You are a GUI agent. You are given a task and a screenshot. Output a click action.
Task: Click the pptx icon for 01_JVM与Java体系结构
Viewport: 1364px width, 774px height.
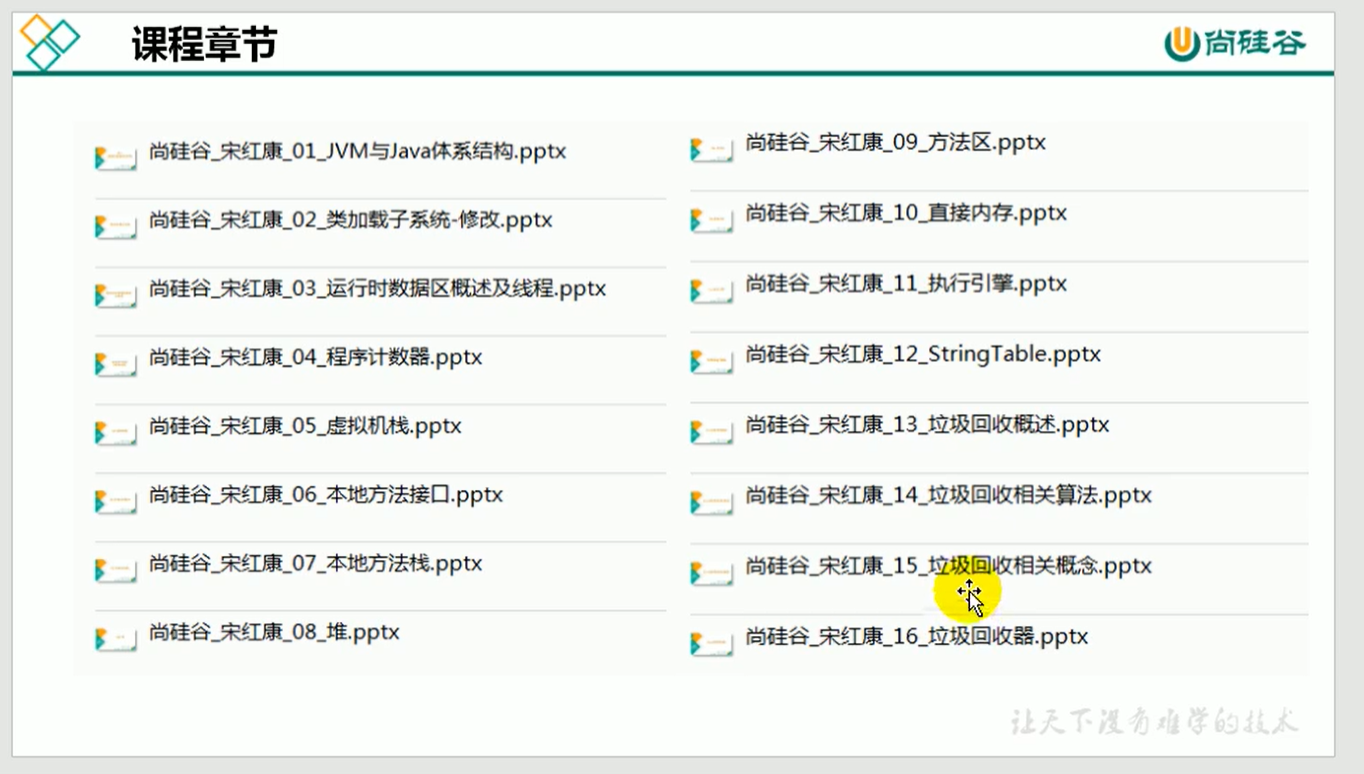coord(116,158)
